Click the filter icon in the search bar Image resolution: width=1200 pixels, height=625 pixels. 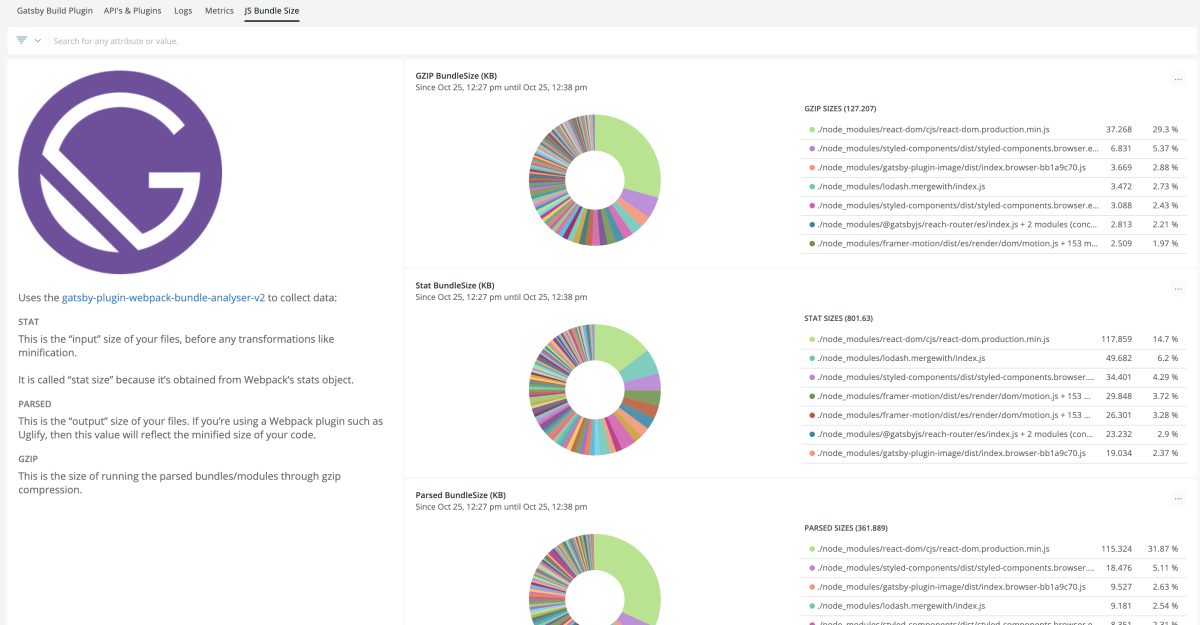(21, 41)
